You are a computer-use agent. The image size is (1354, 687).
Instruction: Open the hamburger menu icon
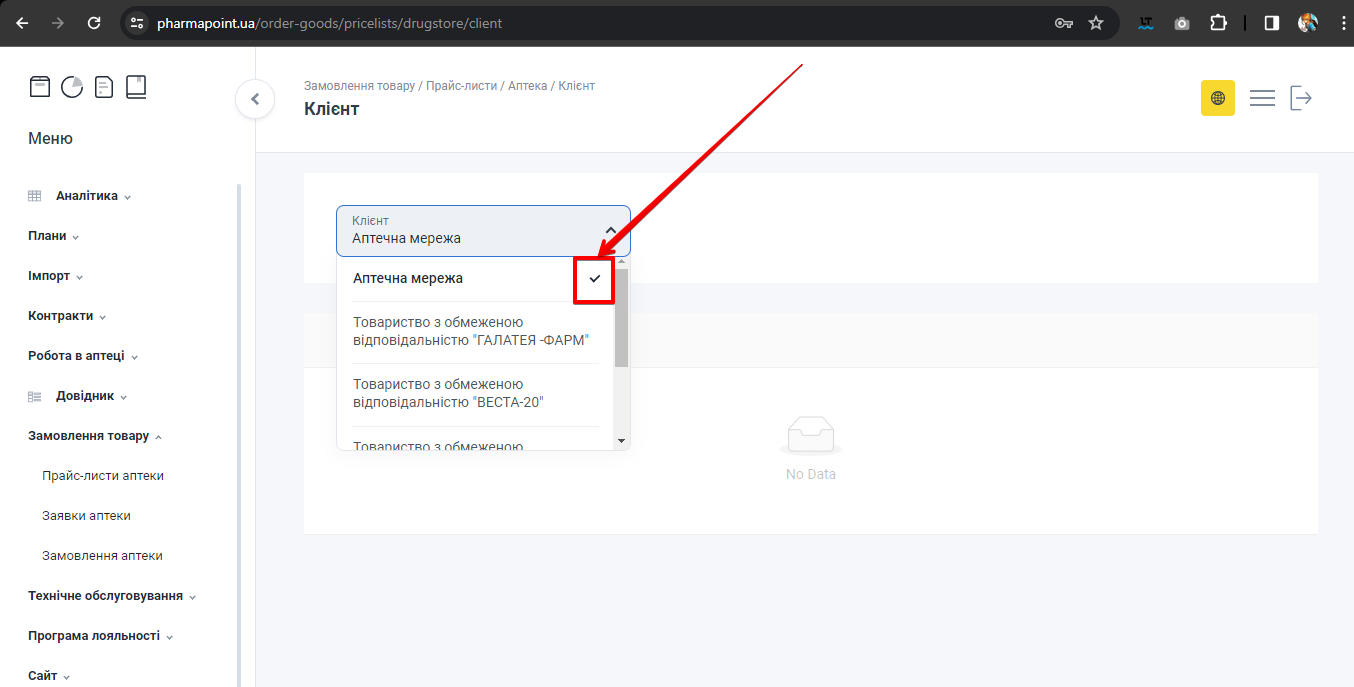(x=1262, y=98)
